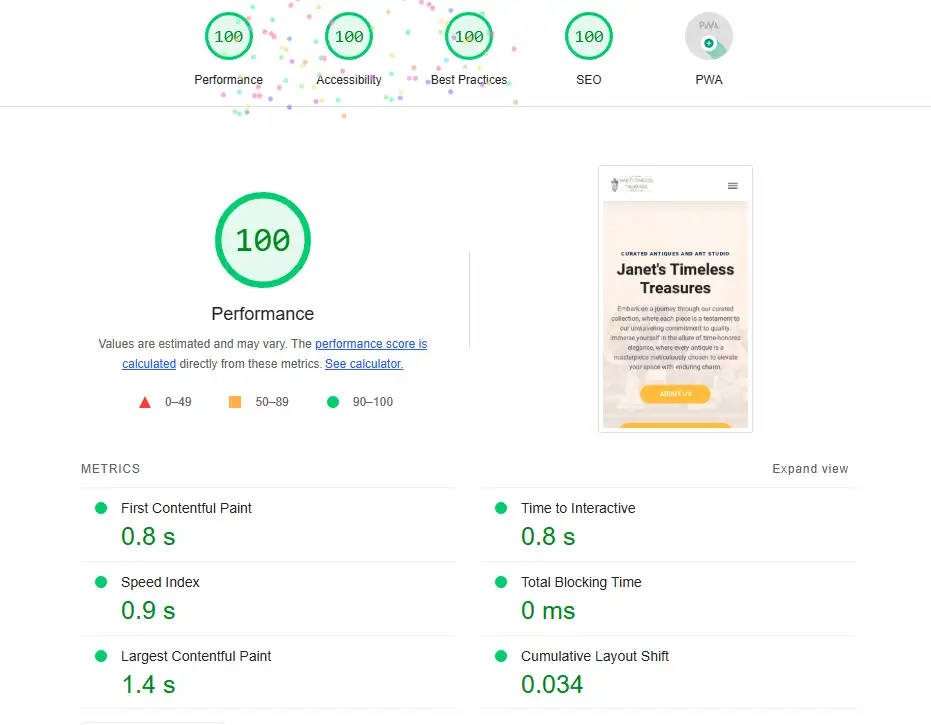
Task: Click the PWA badge icon
Action: (x=708, y=36)
